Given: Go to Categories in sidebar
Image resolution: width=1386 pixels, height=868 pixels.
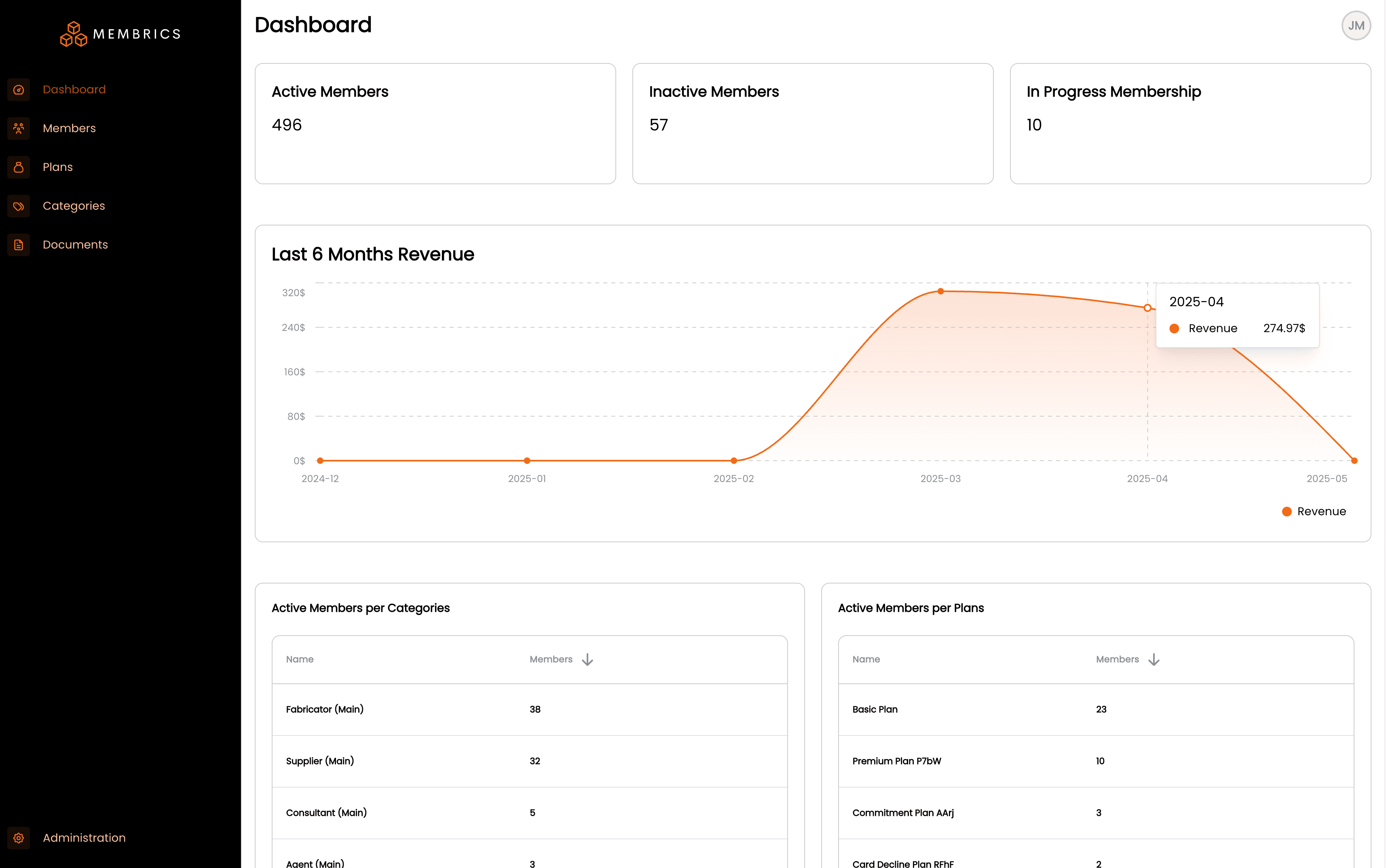Looking at the screenshot, I should 74,206.
